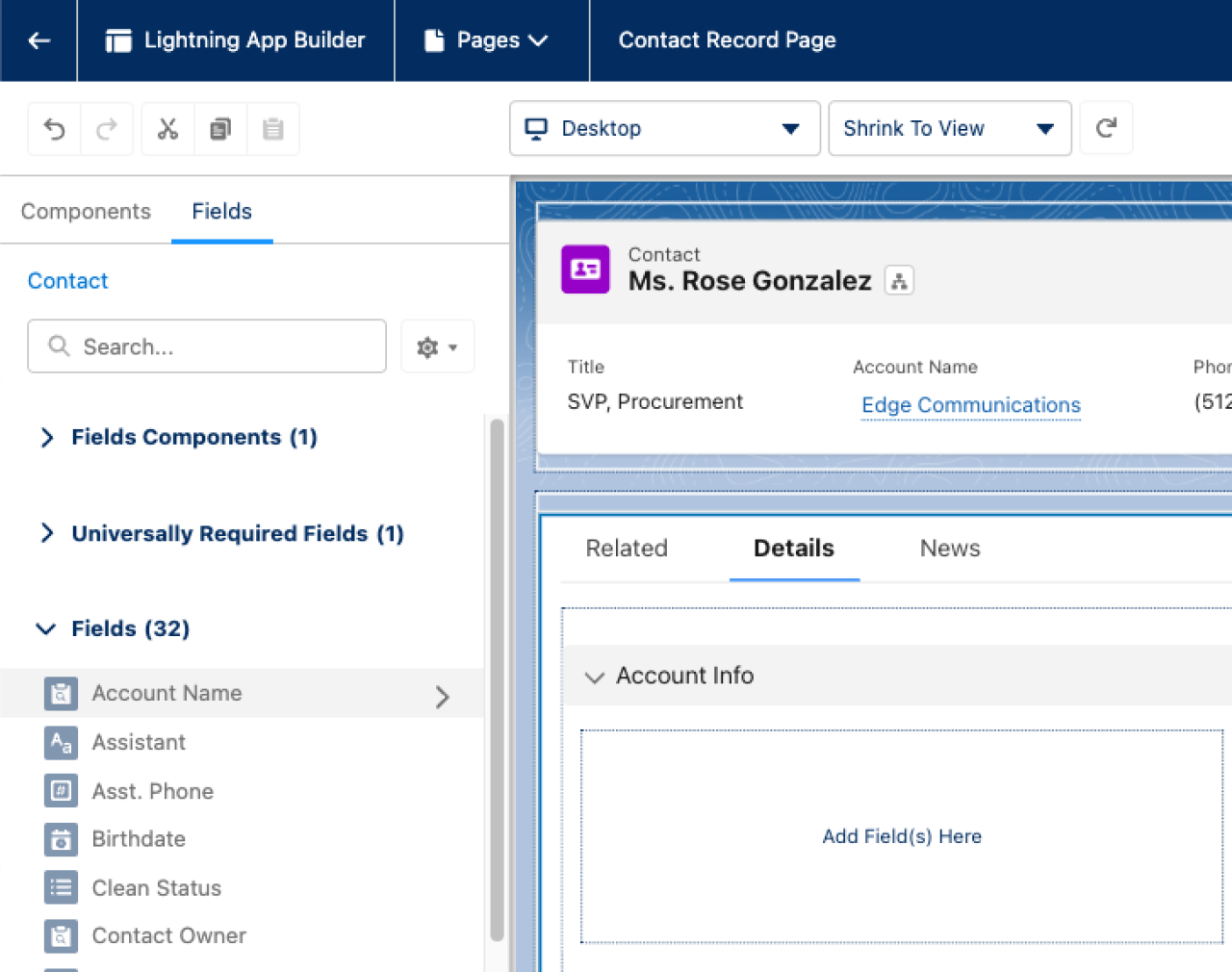1232x972 pixels.
Task: Click the Cut scissors icon
Action: [x=167, y=129]
